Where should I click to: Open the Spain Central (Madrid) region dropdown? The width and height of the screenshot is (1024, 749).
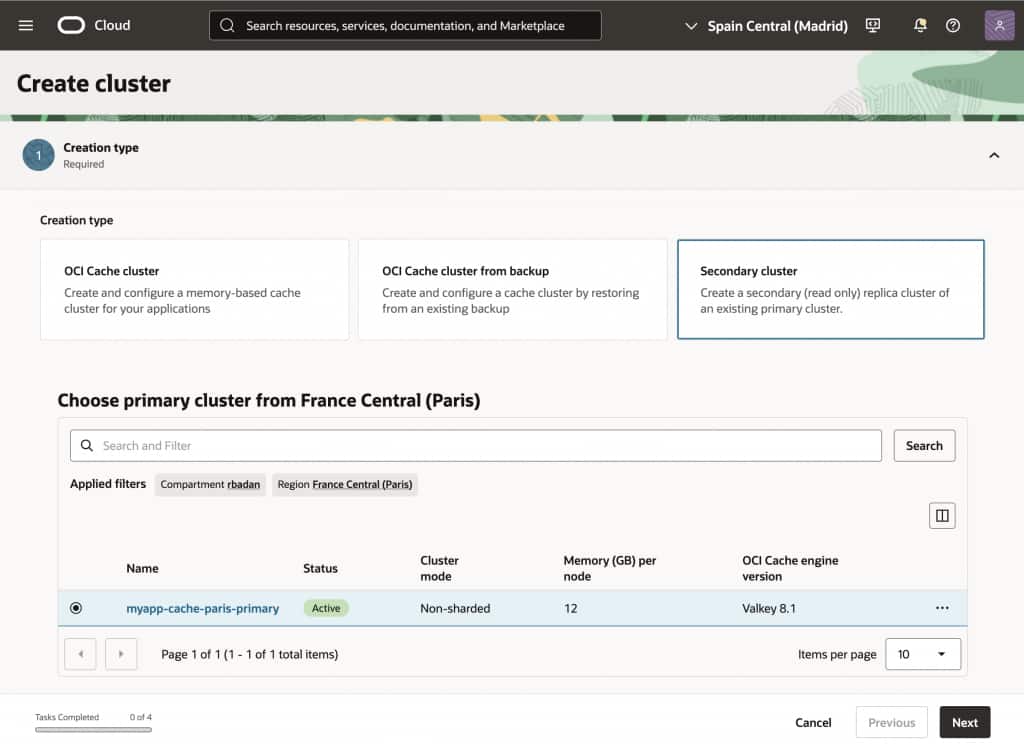pyautogui.click(x=766, y=26)
